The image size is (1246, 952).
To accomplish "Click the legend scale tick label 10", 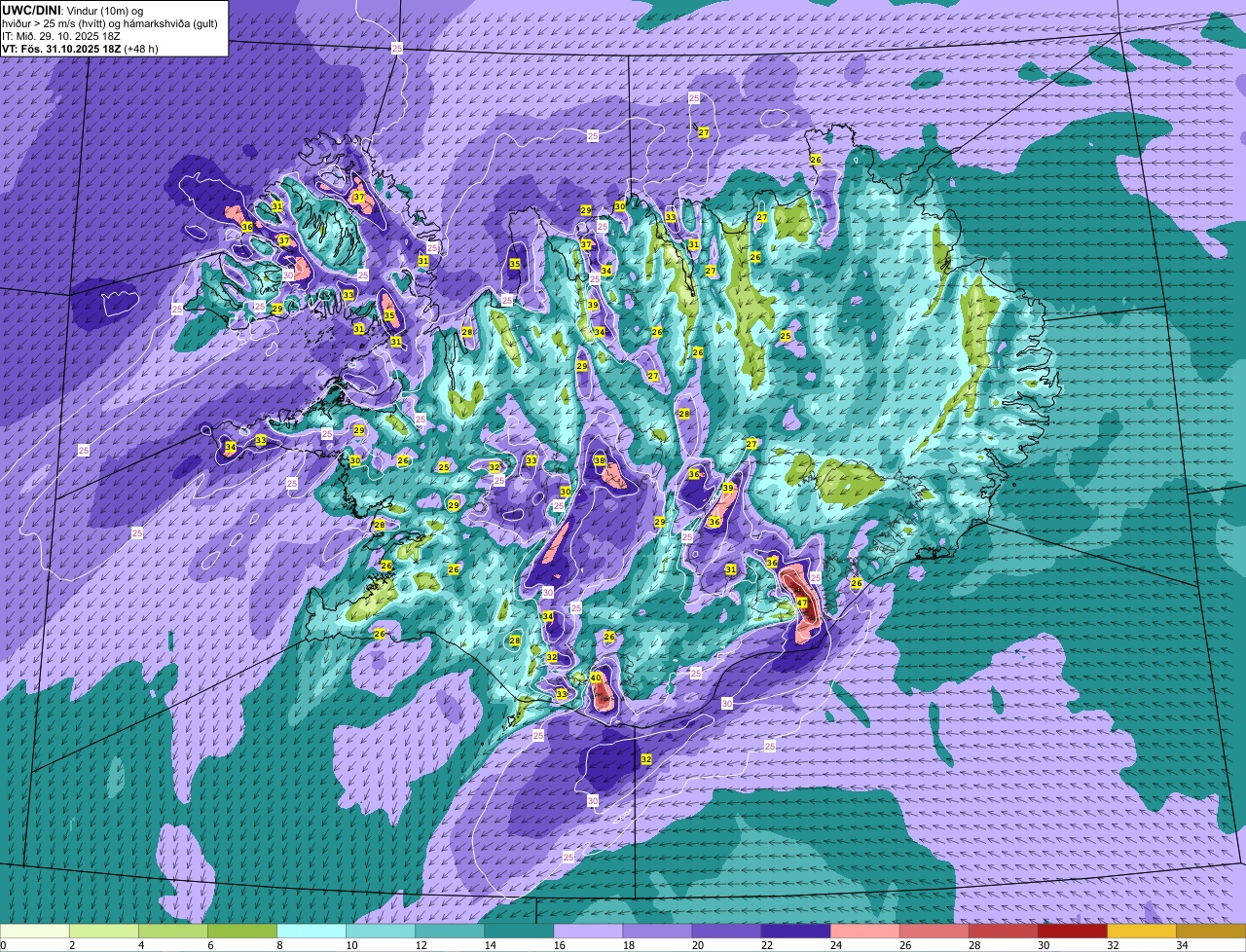I will [x=350, y=945].
